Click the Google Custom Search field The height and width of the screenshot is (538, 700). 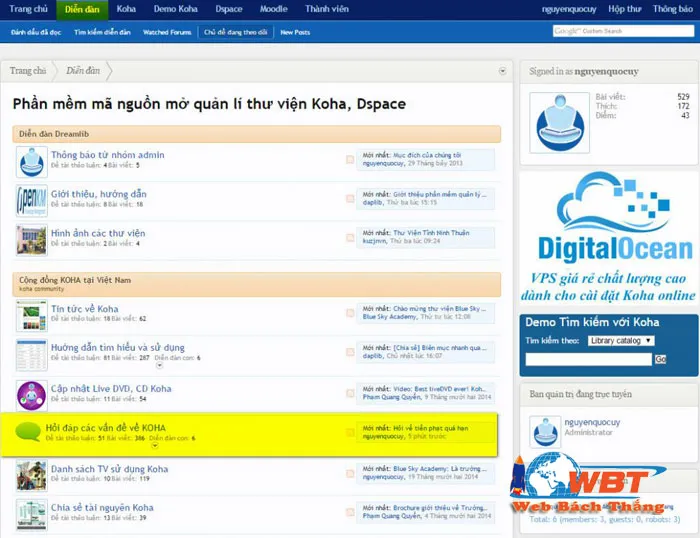coord(623,31)
